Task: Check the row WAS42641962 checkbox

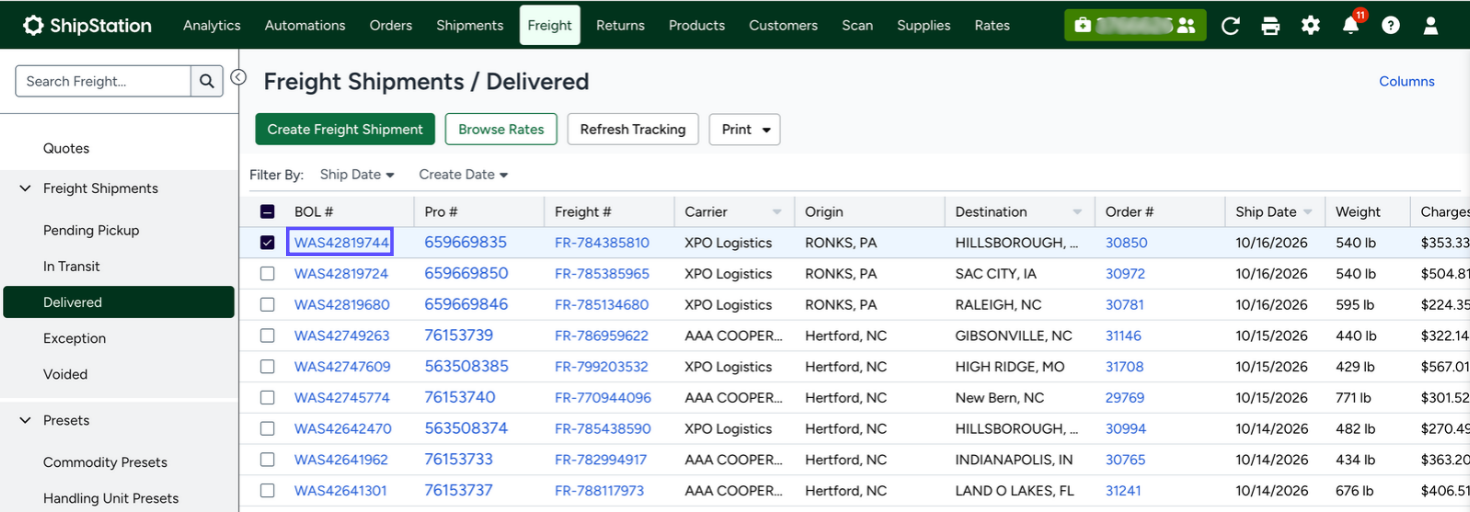Action: [267, 460]
